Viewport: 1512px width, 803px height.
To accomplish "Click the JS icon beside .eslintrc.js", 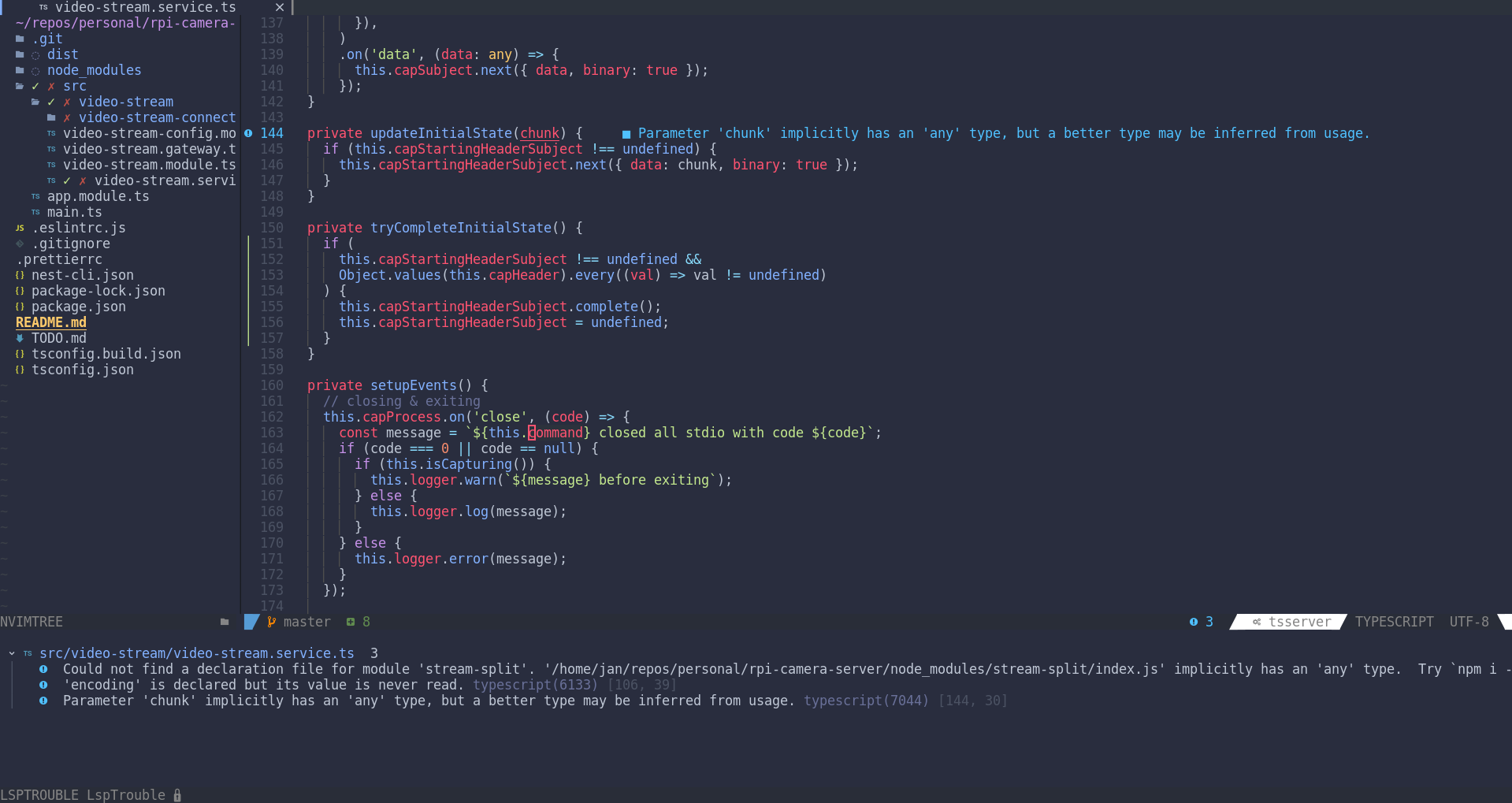I will click(x=20, y=228).
